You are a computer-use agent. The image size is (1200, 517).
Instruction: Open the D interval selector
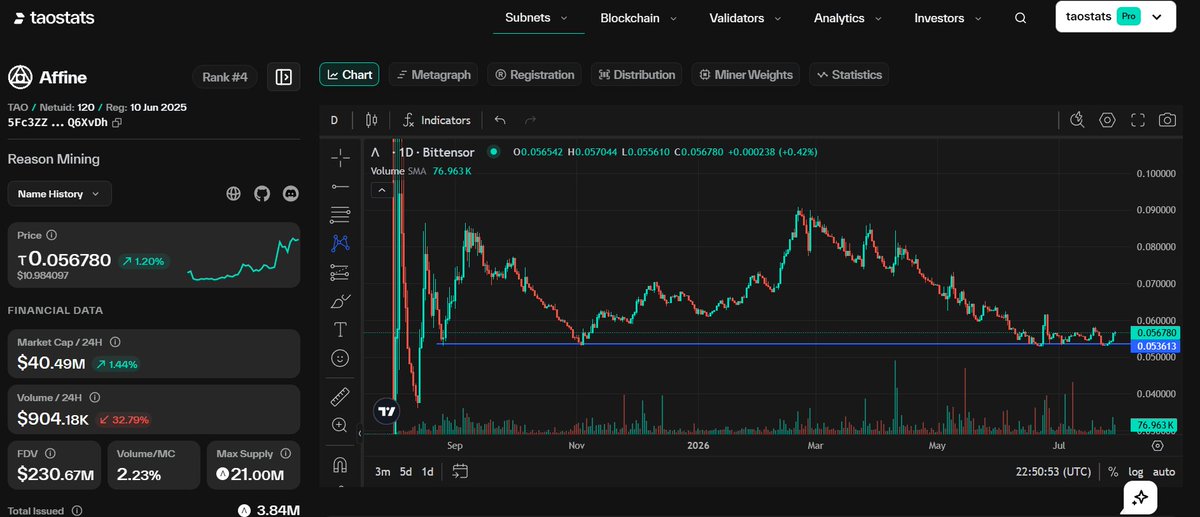click(335, 120)
